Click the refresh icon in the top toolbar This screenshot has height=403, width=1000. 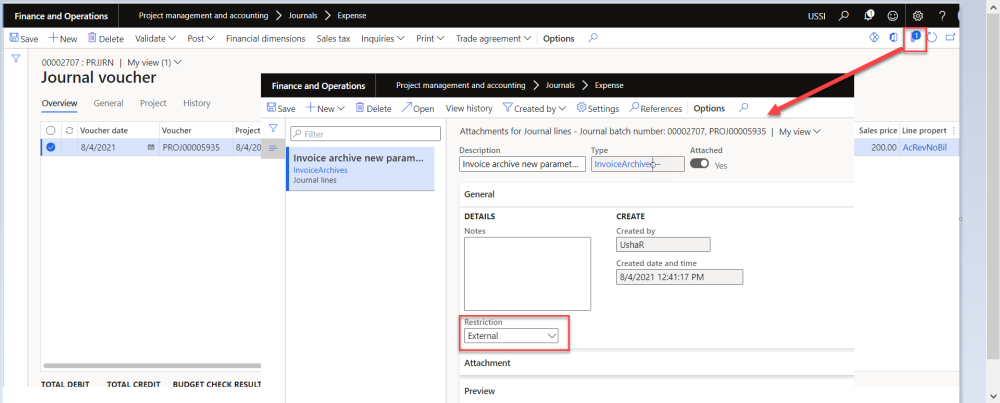click(932, 38)
